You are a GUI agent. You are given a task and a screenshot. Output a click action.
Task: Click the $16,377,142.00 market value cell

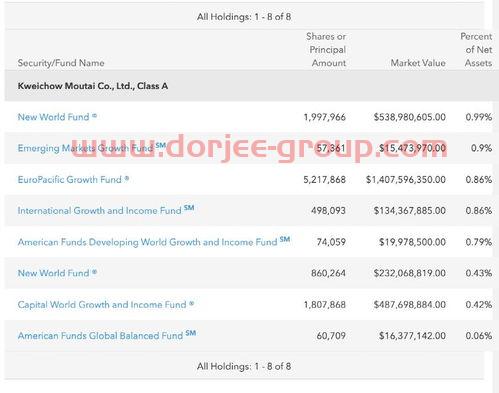(412, 336)
